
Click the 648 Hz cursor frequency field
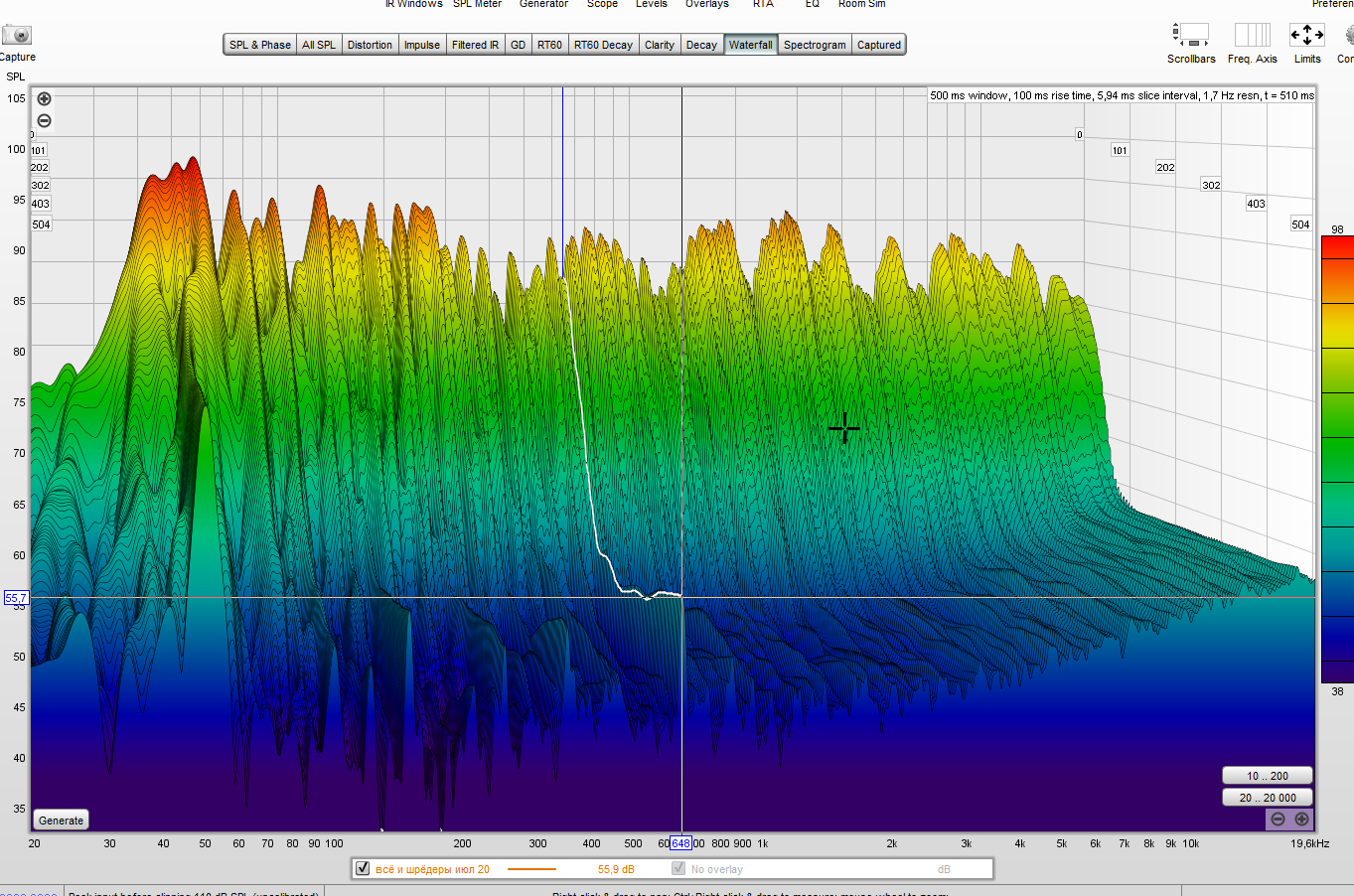(680, 843)
